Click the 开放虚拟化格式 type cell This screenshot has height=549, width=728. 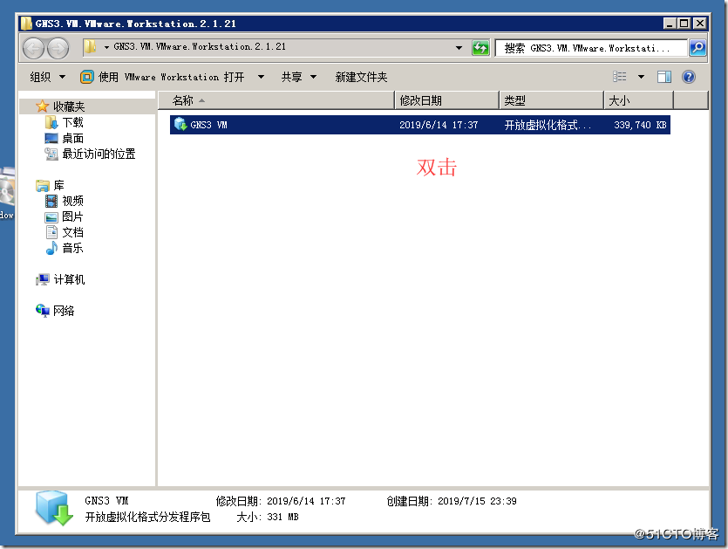pyautogui.click(x=548, y=124)
